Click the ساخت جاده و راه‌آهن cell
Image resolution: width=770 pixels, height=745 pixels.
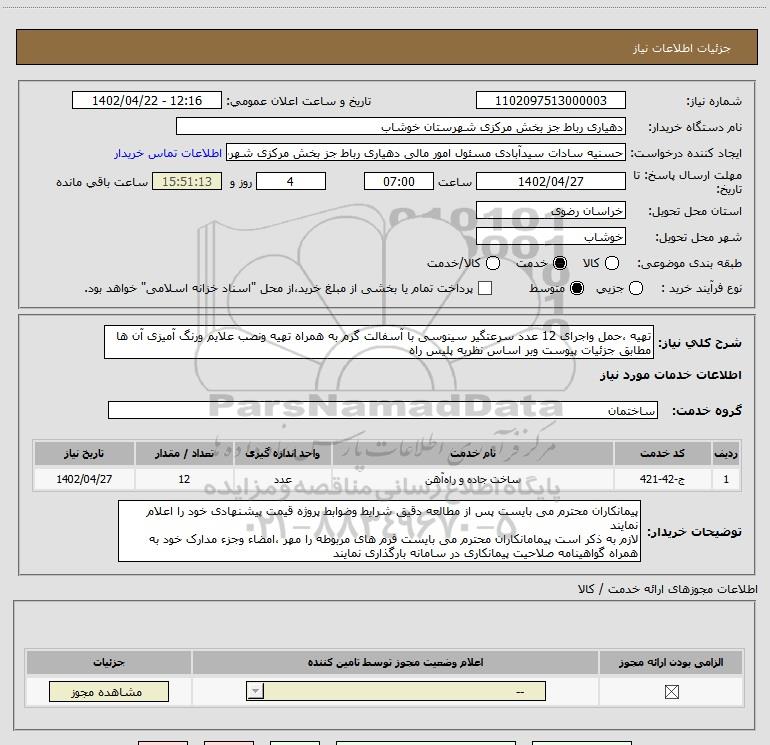[472, 479]
